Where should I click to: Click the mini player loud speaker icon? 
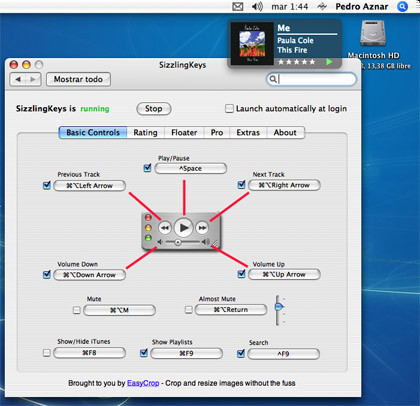coord(206,242)
